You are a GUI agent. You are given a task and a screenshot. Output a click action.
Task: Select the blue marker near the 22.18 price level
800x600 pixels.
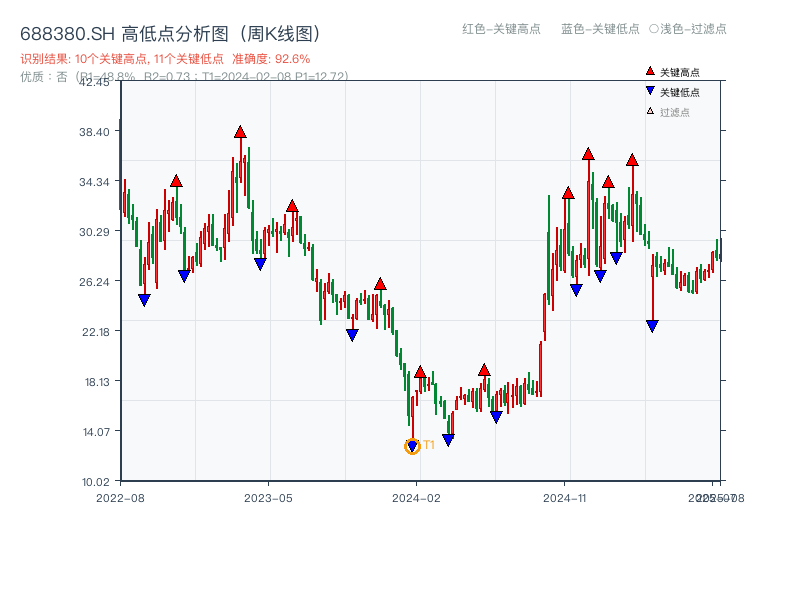(351, 333)
